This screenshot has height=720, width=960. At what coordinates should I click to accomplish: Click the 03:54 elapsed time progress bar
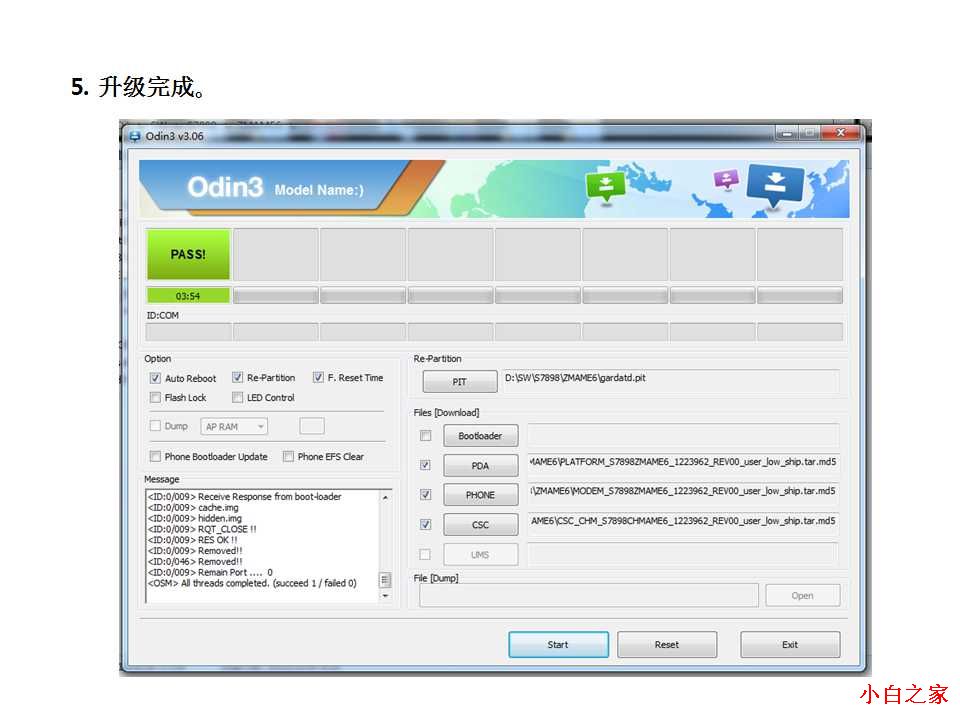coord(189,296)
